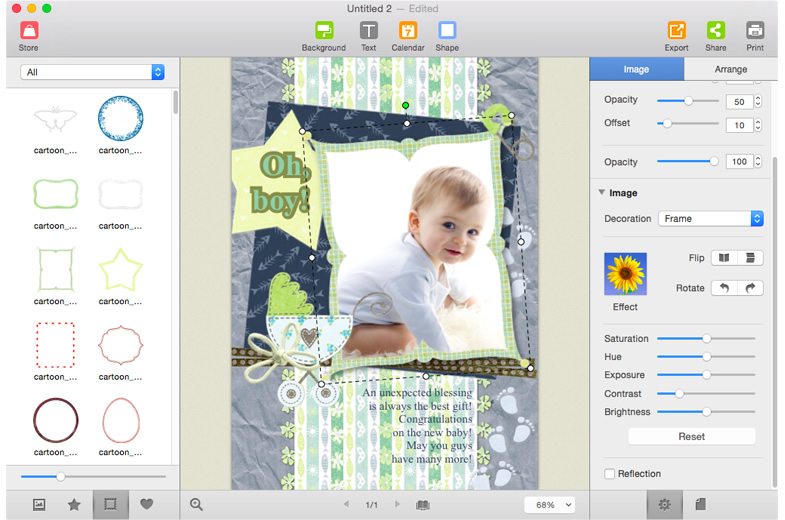The width and height of the screenshot is (785, 520).
Task: Choose the red dotted square frame thumbnail
Action: tap(56, 345)
